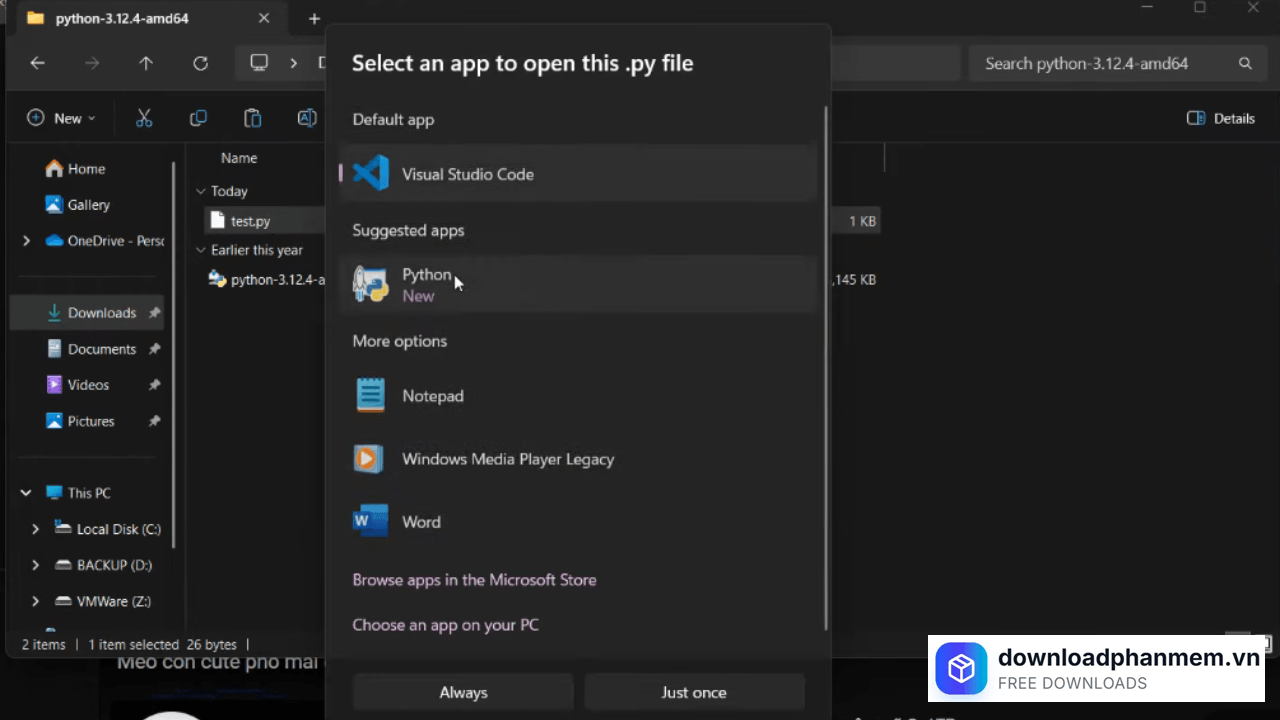Viewport: 1280px width, 720px height.
Task: Open Videos in the sidebar
Action: [x=78, y=385]
